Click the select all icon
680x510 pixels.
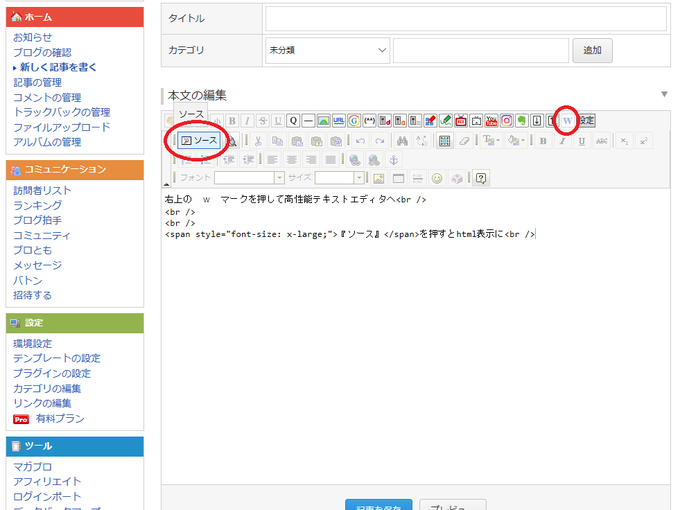coord(445,141)
